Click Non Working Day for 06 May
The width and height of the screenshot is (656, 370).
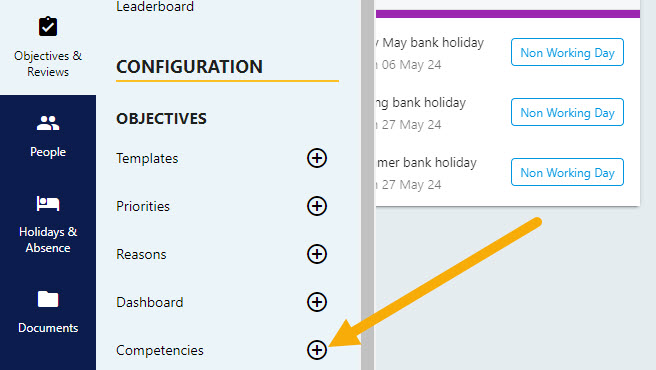tap(567, 52)
